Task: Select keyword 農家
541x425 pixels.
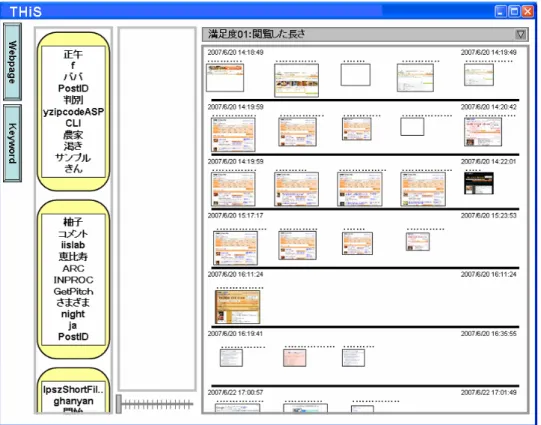Action: coord(73,135)
